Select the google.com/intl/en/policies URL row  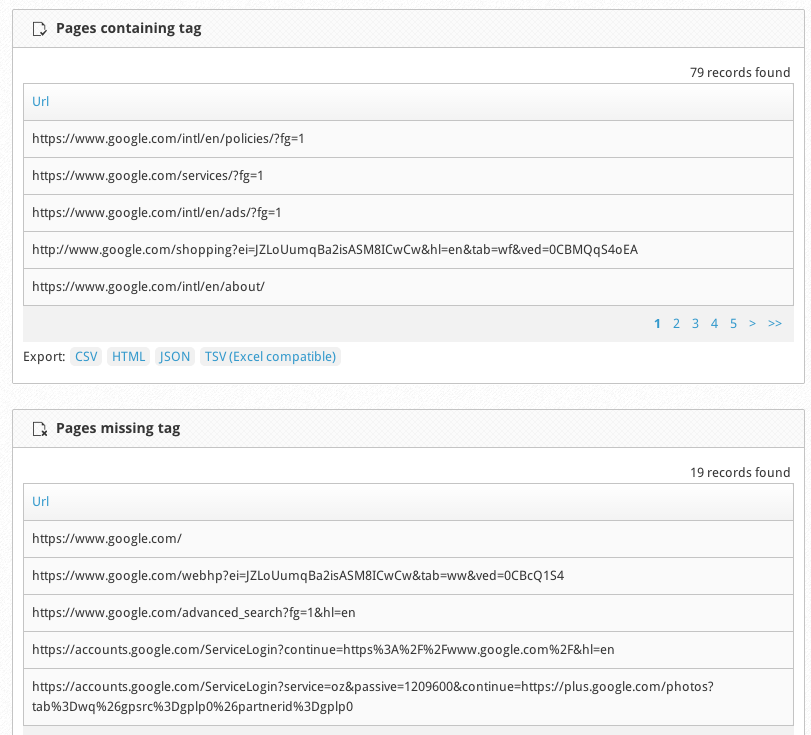click(408, 139)
